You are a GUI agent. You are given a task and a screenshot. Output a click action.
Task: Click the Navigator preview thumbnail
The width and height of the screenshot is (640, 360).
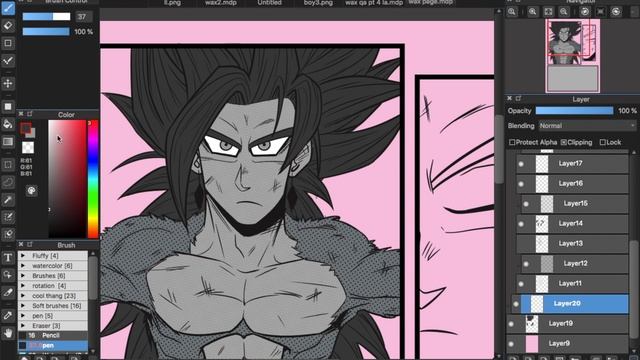[573, 55]
